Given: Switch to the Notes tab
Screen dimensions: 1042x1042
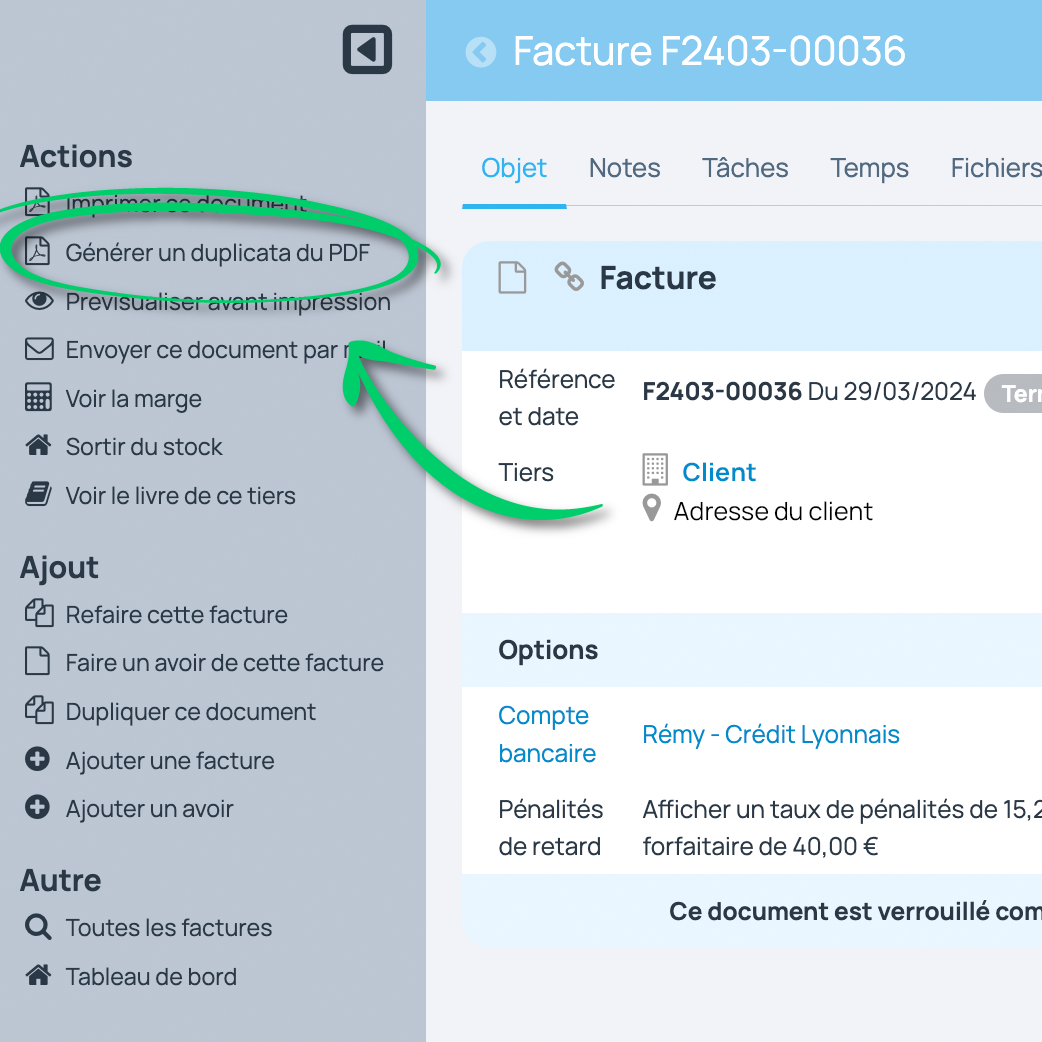Looking at the screenshot, I should point(624,167).
